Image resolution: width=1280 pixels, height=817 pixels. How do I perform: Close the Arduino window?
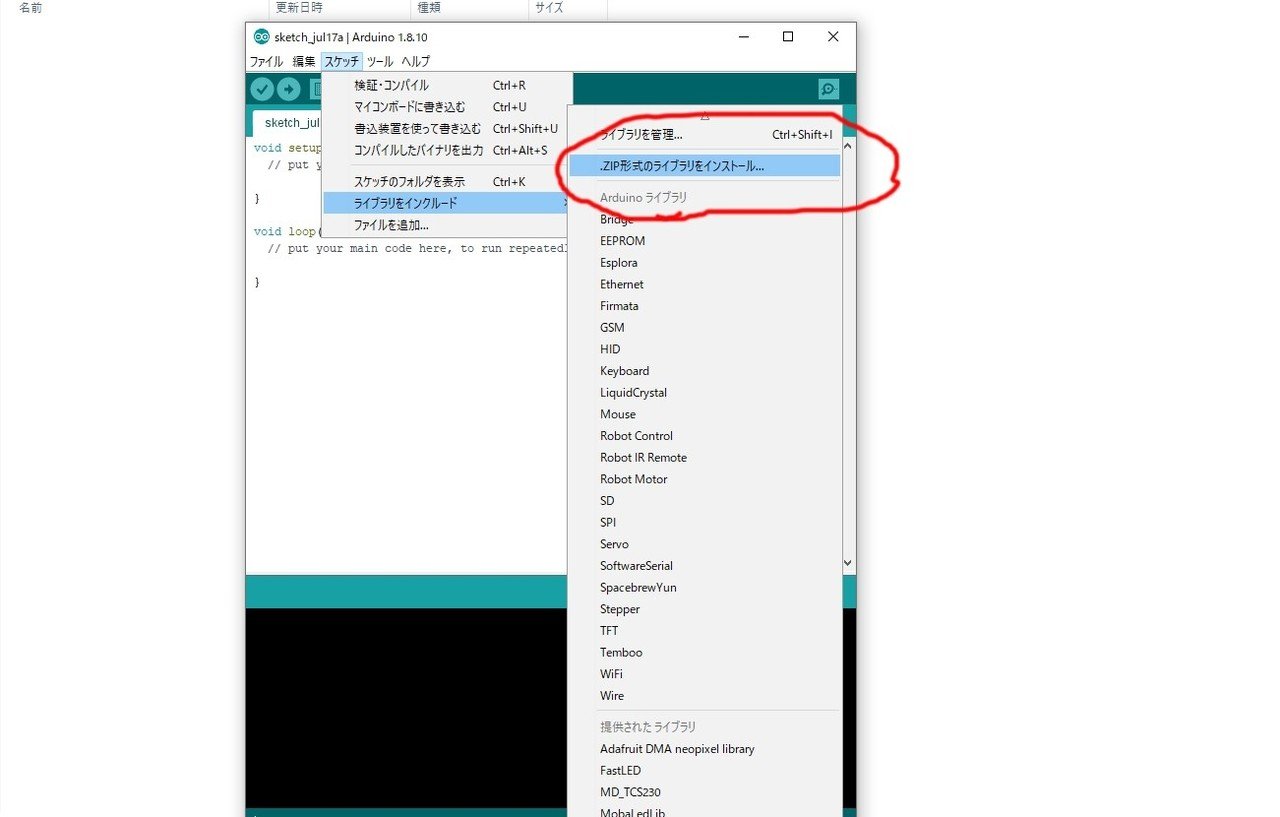pos(833,37)
